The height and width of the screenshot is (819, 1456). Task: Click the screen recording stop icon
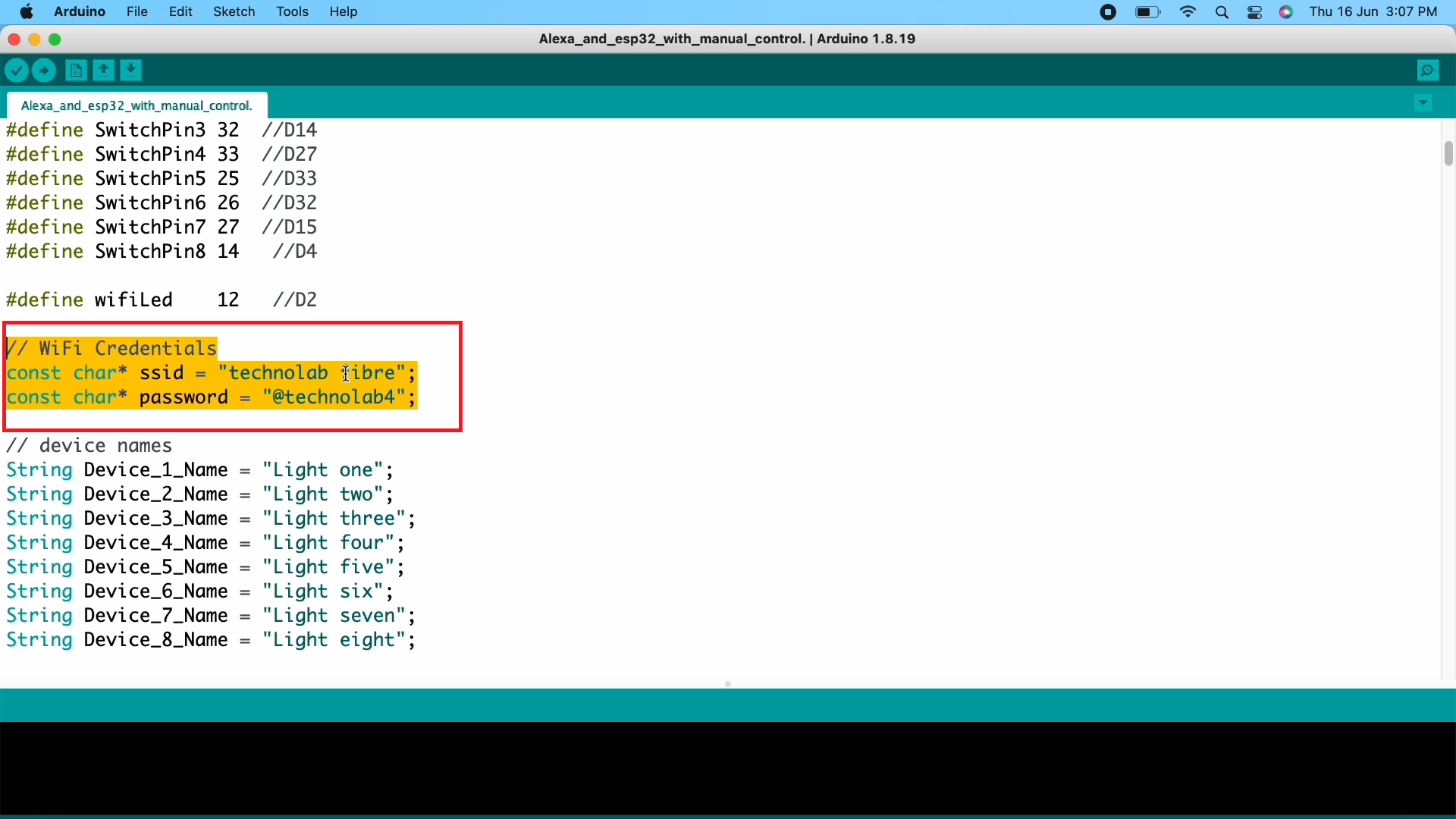pyautogui.click(x=1108, y=11)
